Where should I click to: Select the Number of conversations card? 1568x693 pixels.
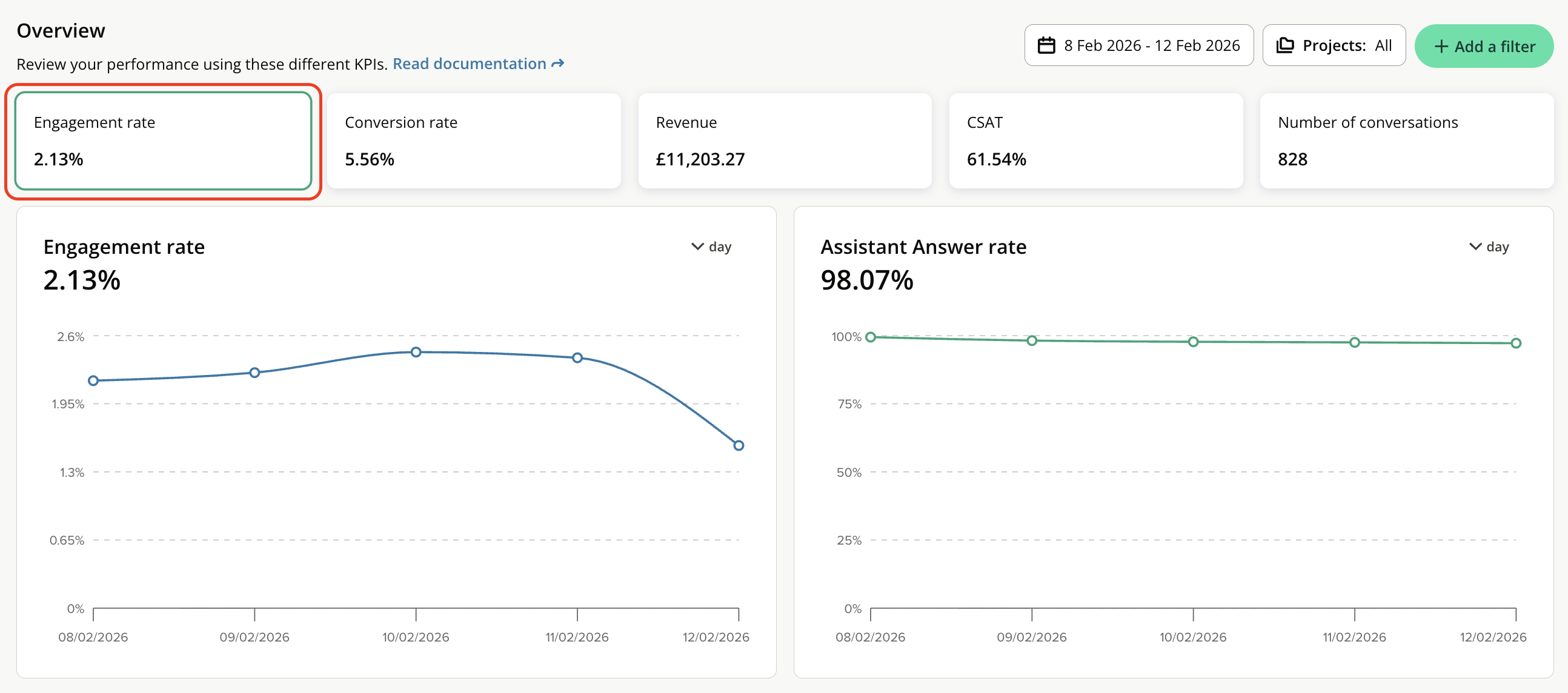pyautogui.click(x=1406, y=141)
